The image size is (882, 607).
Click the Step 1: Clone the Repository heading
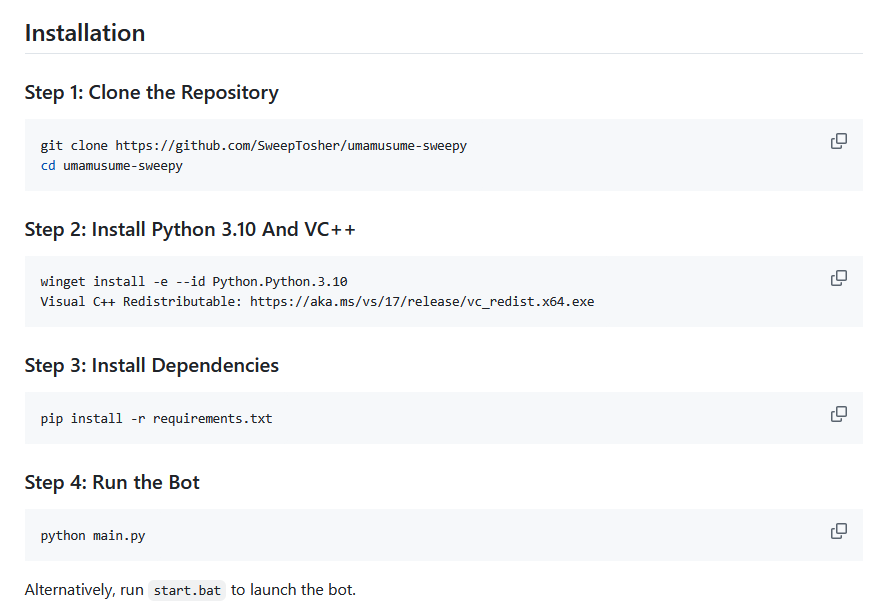click(151, 93)
